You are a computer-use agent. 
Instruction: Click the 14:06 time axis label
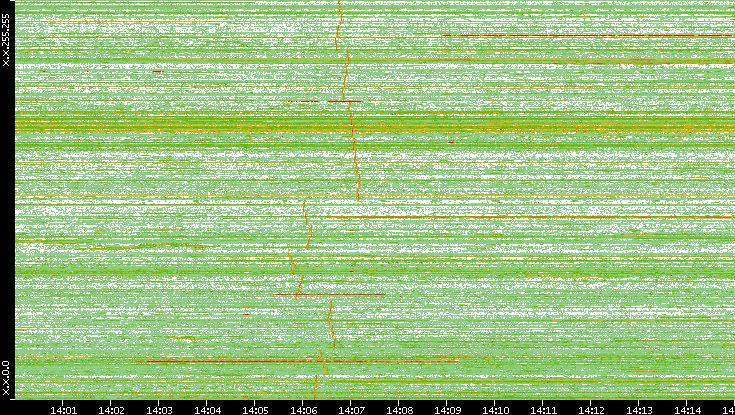click(x=303, y=410)
